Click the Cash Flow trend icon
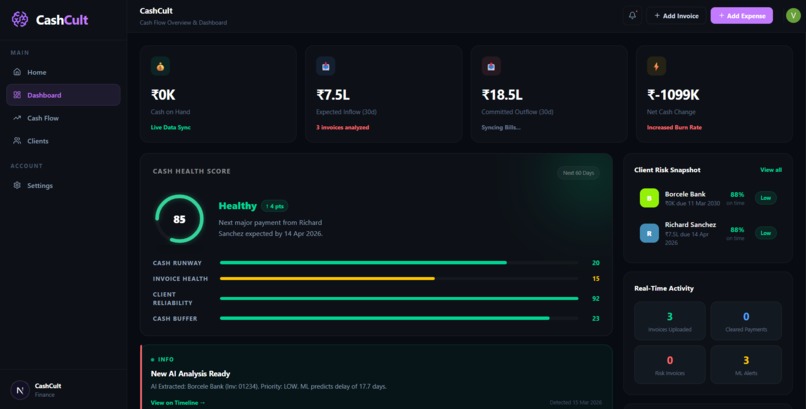This screenshot has height=409, width=806. (17, 118)
